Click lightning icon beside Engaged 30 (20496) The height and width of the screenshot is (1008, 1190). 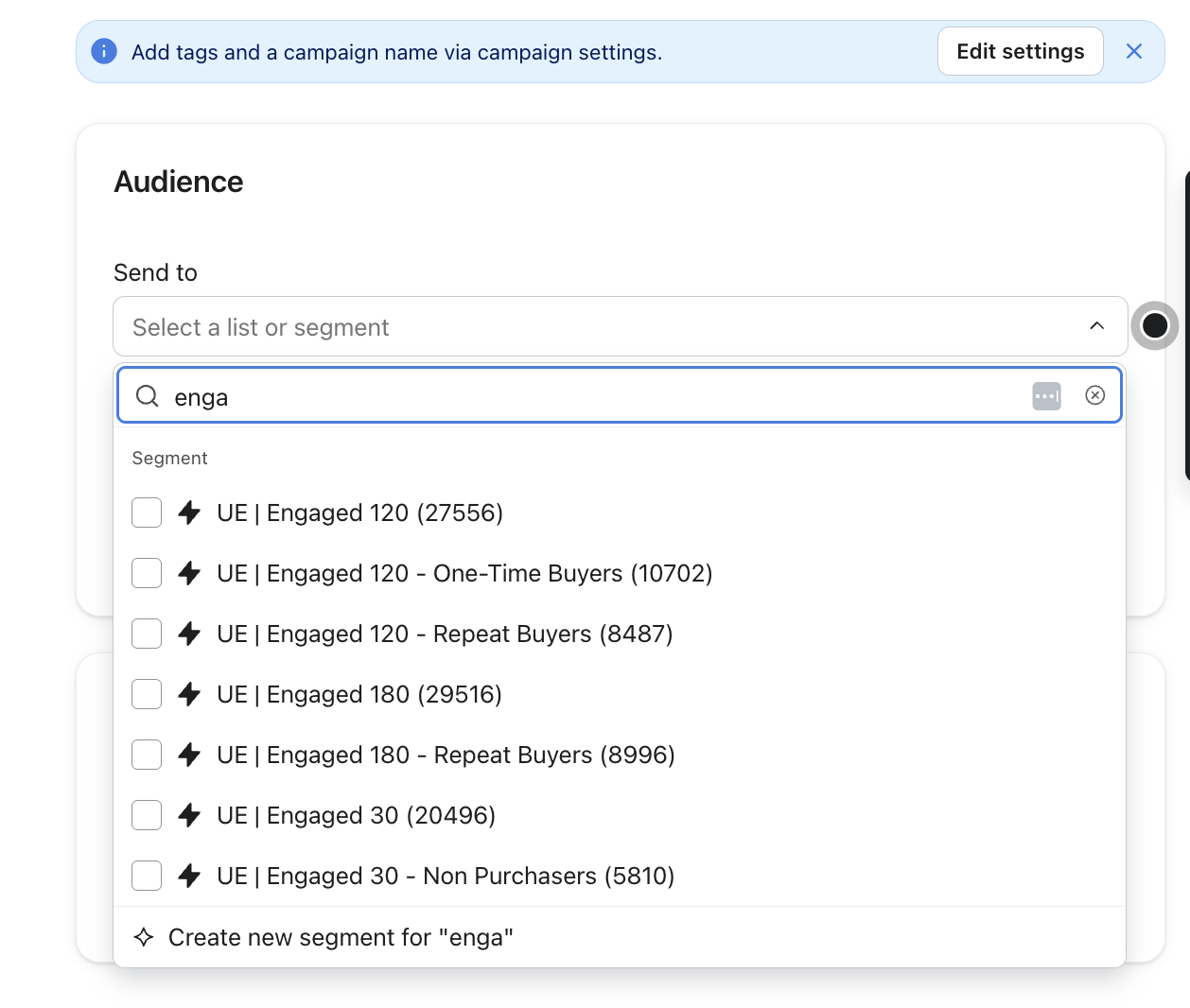click(x=189, y=815)
